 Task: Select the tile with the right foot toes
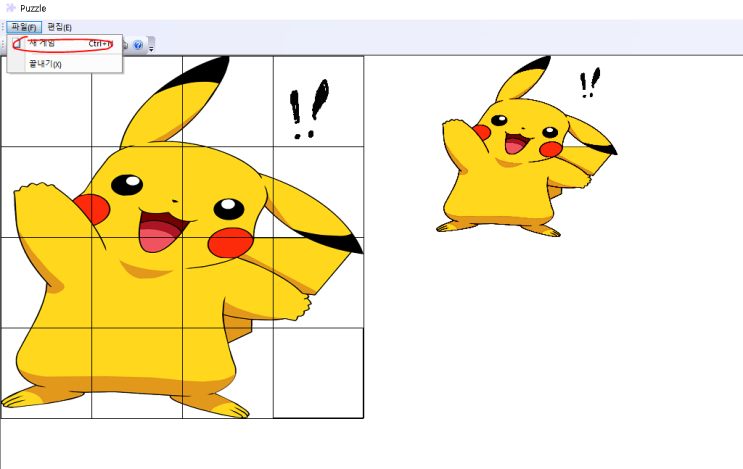click(228, 373)
